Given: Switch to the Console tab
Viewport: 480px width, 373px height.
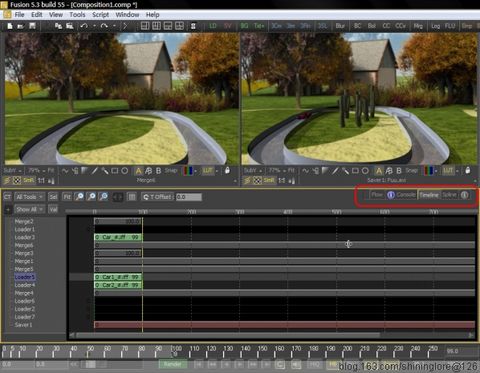Looking at the screenshot, I should click(x=406, y=195).
